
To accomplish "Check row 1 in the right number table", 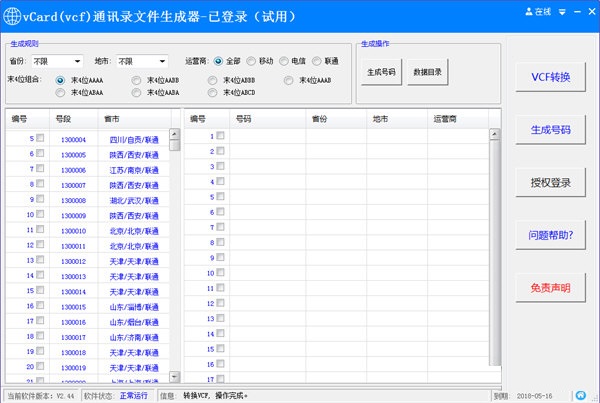I will coord(220,135).
